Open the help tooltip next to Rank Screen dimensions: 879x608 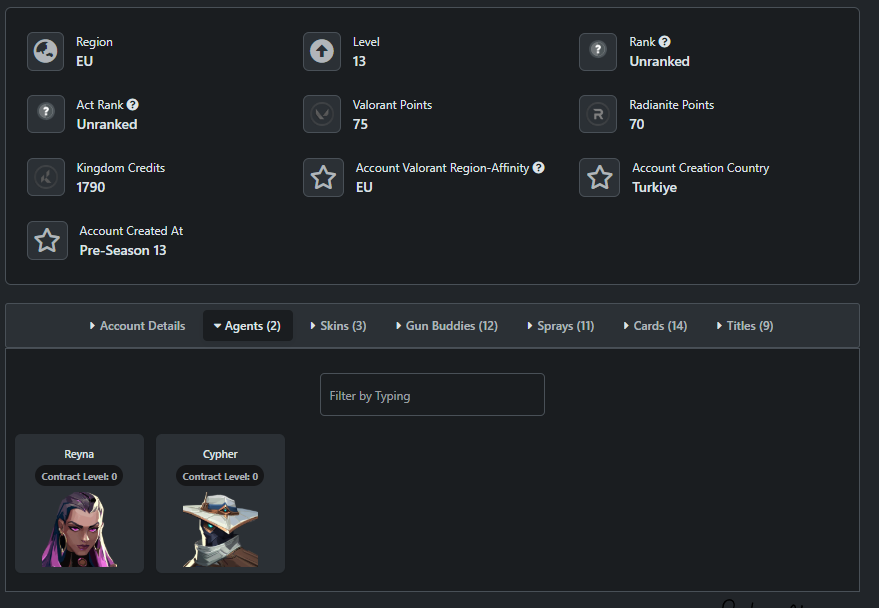click(664, 42)
